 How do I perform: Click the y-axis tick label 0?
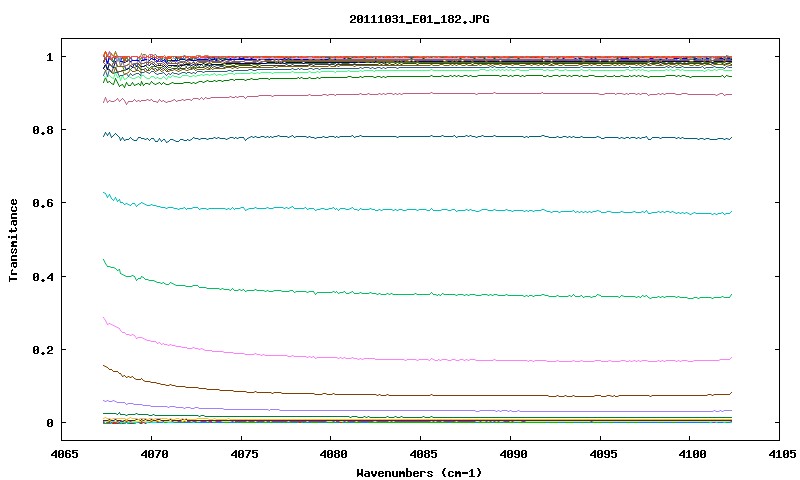pyautogui.click(x=49, y=423)
